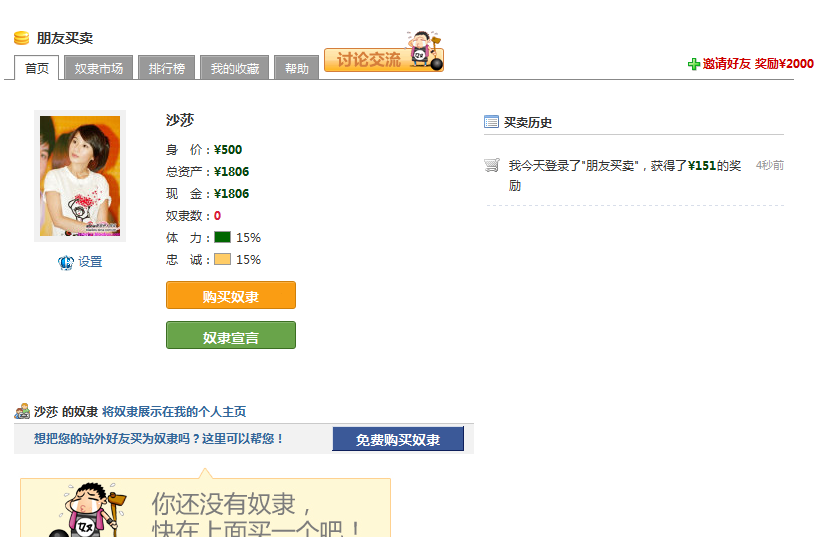
Task: Open the 帮助 tab
Action: pos(296,68)
